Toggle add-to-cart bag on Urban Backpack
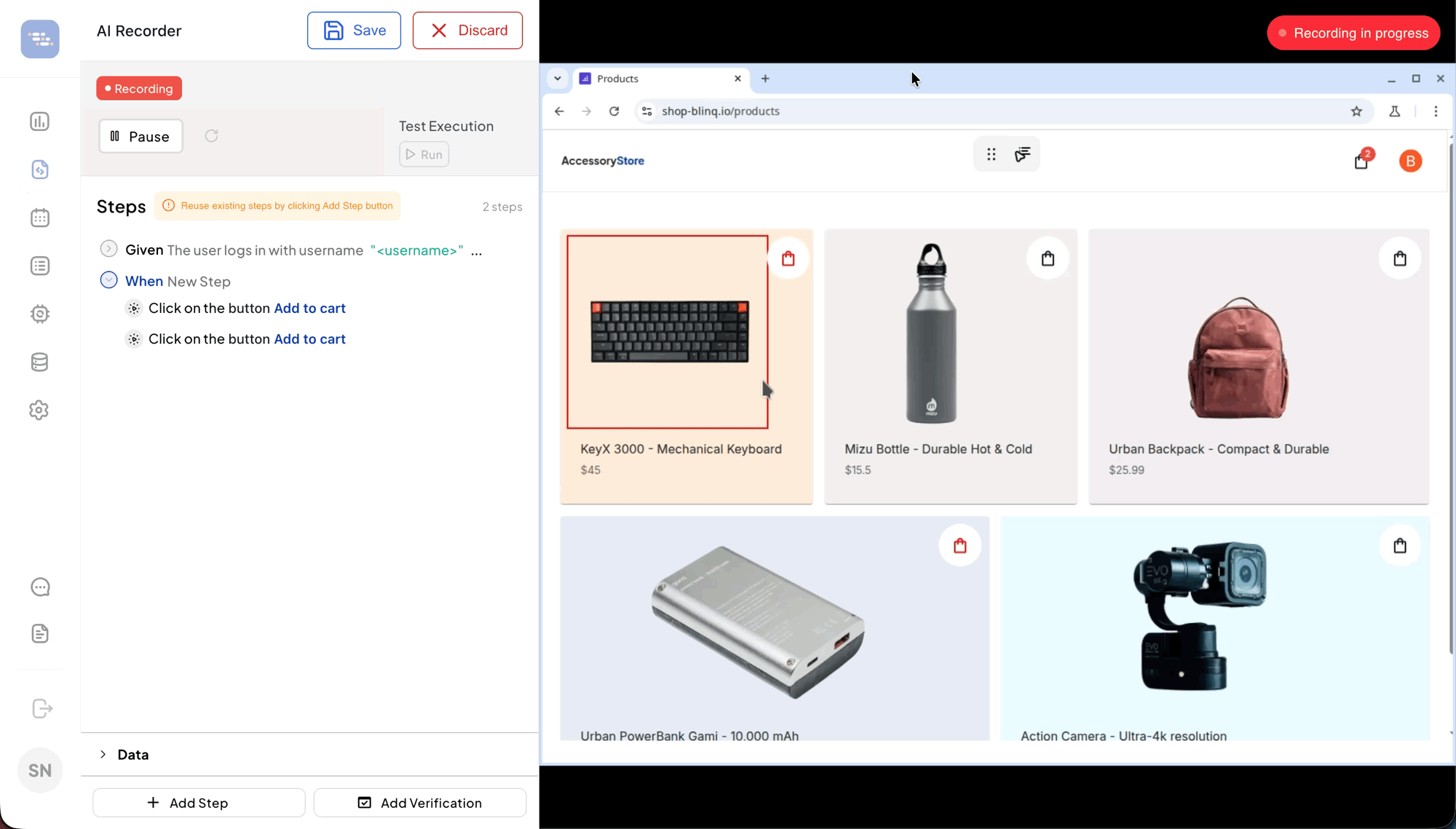 tap(1399, 258)
